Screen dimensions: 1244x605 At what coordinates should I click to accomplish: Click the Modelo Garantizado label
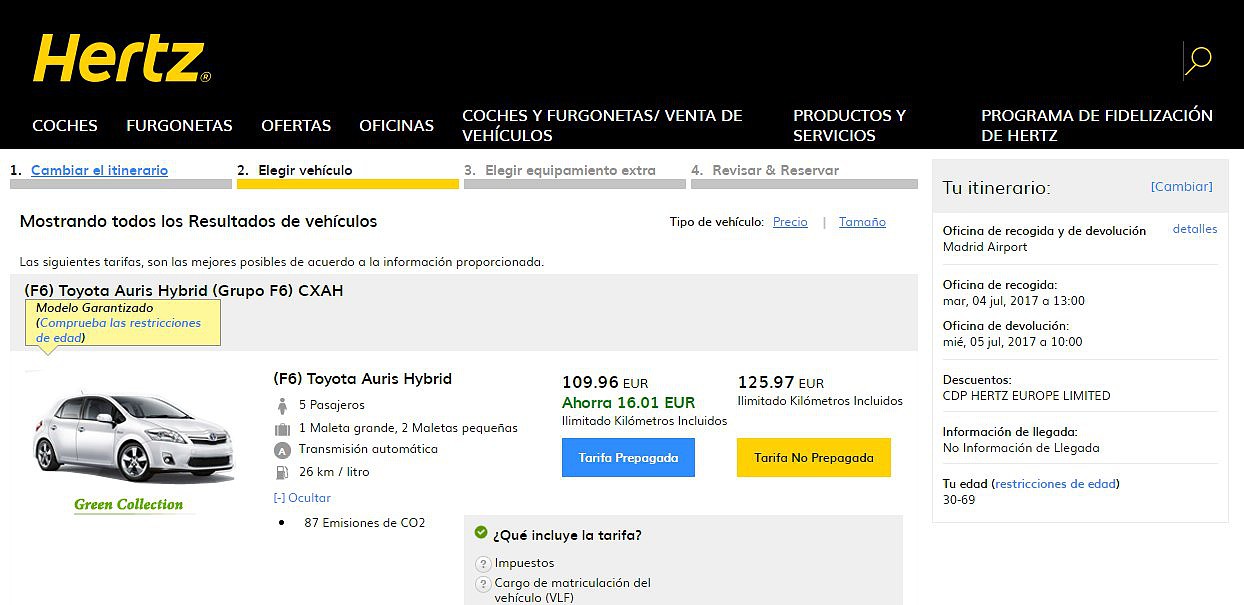click(95, 308)
